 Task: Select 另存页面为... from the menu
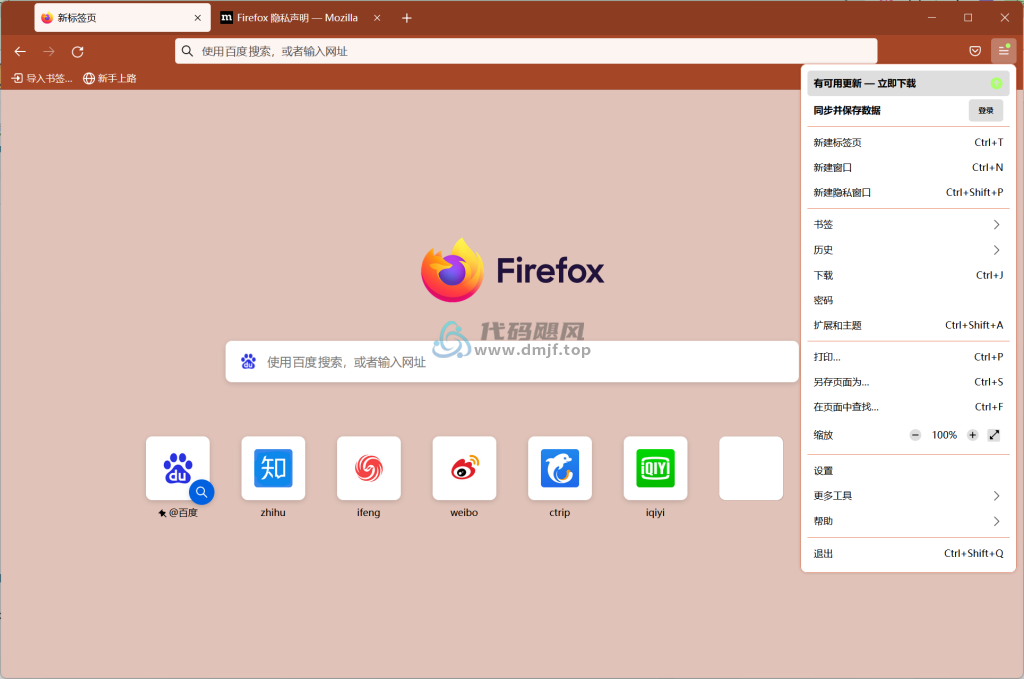(908, 382)
